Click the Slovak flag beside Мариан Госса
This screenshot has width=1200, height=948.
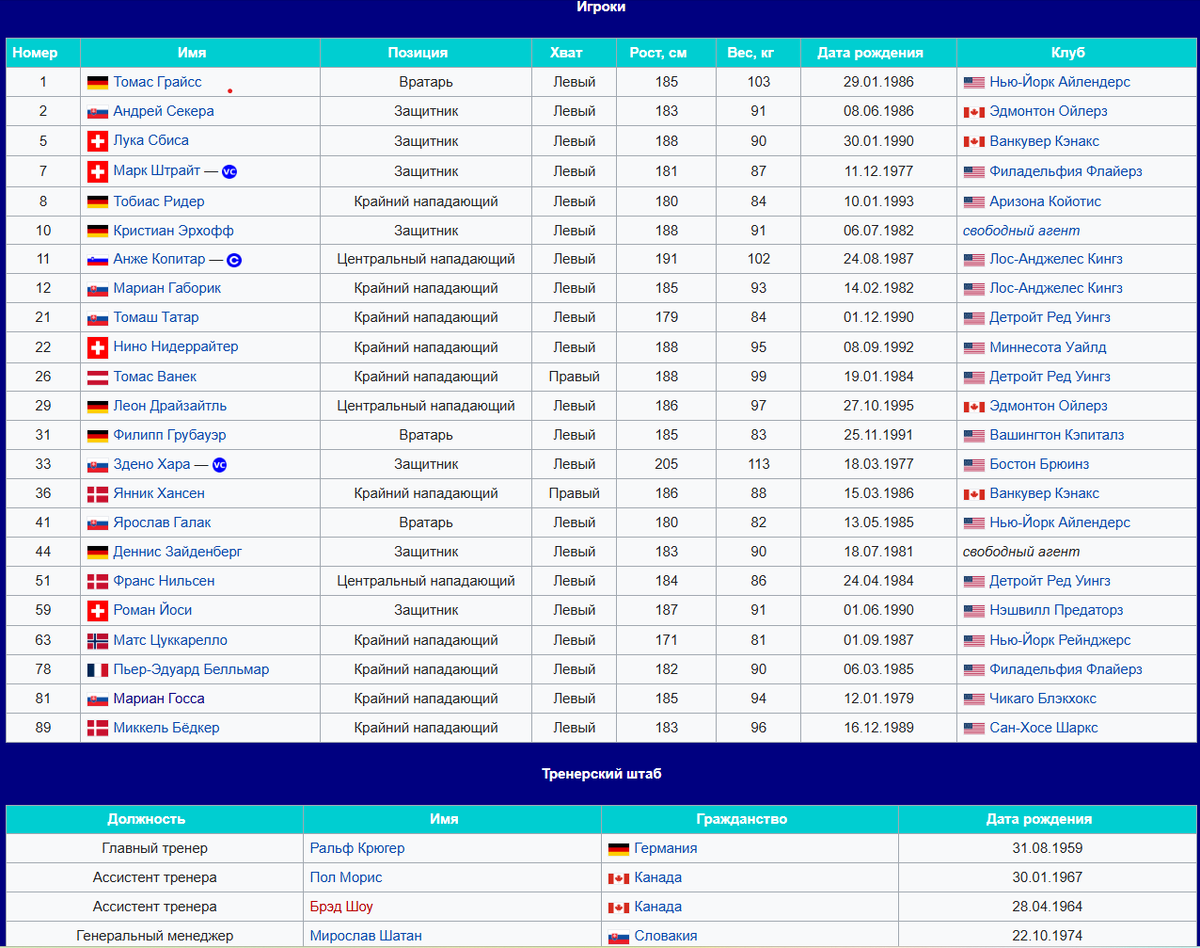tap(97, 699)
